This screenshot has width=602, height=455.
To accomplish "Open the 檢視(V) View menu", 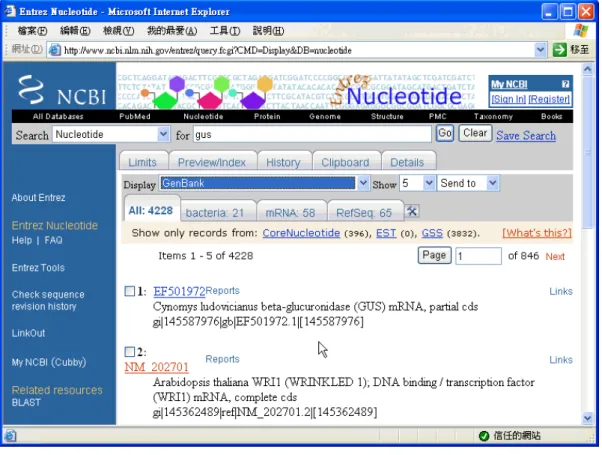I will (118, 31).
